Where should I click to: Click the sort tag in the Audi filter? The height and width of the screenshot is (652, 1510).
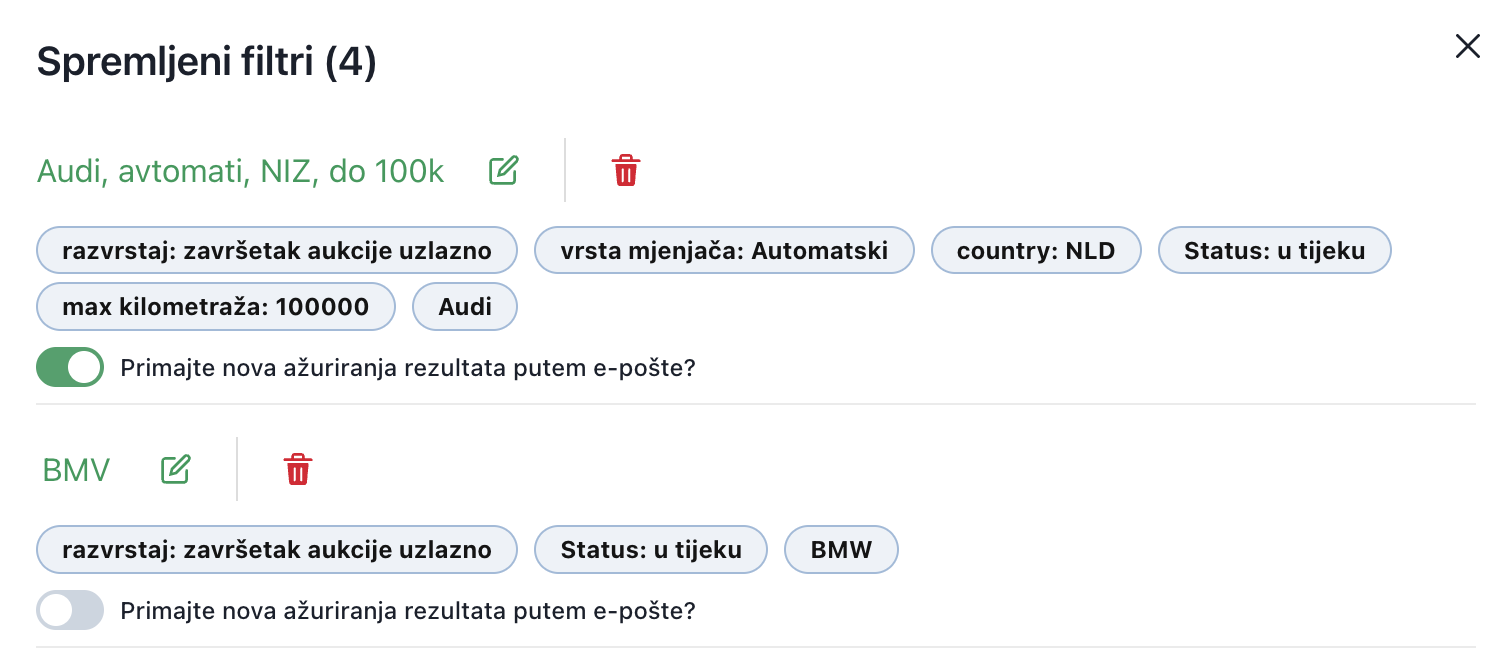pos(276,250)
